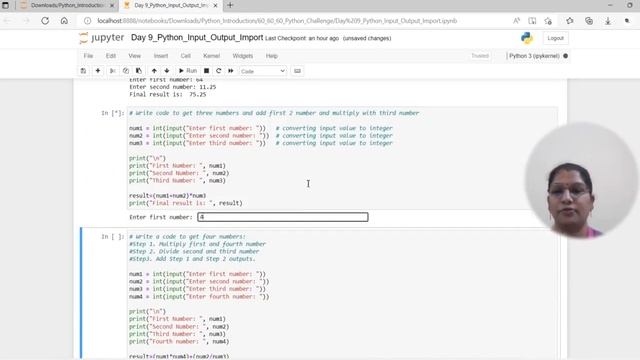
Task: Paste cells below icon in the toolbar
Action: [139, 71]
